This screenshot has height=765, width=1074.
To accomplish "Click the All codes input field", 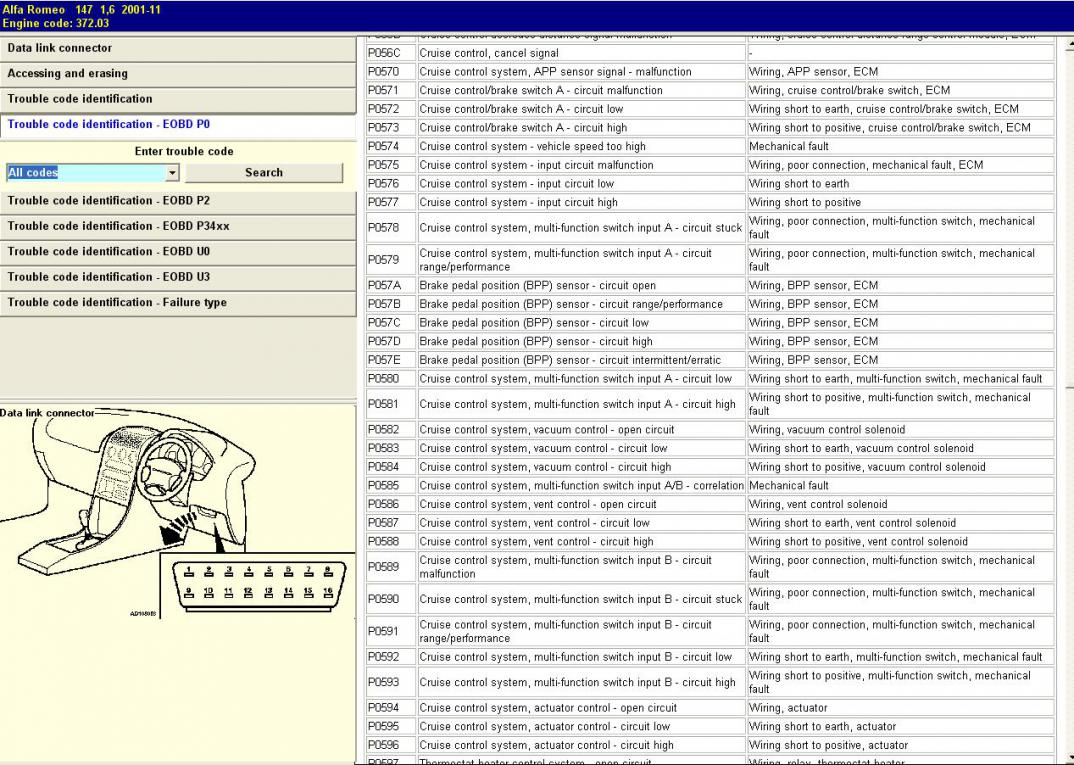I will coord(86,173).
